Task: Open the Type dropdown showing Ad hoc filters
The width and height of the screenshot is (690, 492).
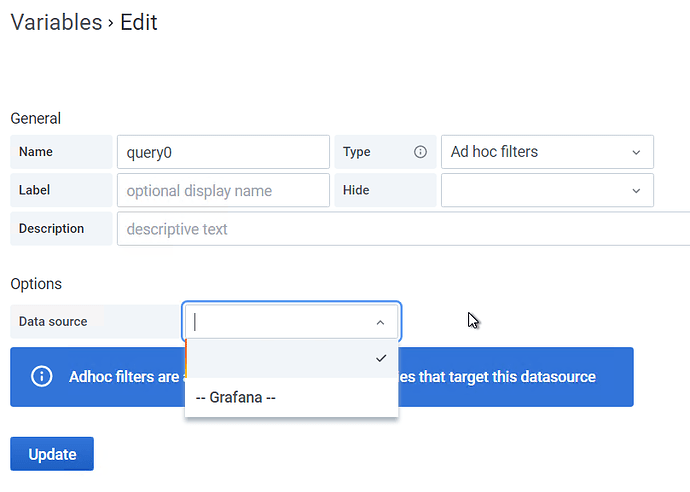Action: 546,152
